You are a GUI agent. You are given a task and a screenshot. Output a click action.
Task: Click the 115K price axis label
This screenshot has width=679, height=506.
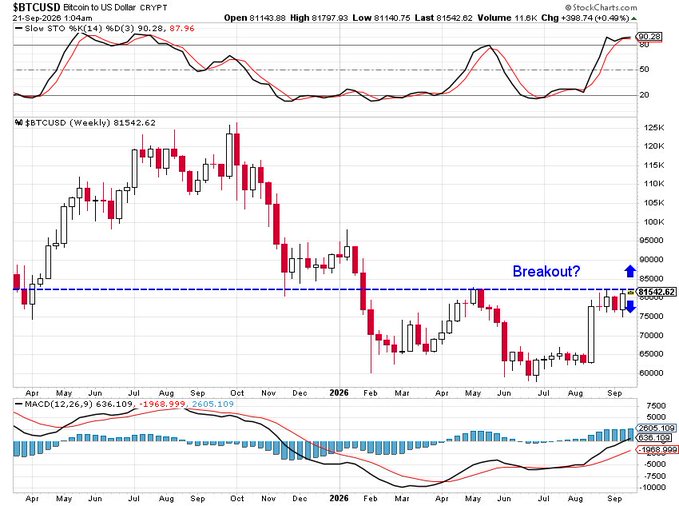(654, 165)
